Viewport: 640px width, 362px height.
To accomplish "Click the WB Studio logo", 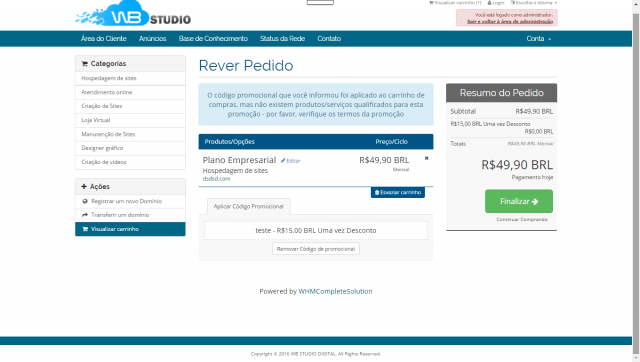I will 133,14.
